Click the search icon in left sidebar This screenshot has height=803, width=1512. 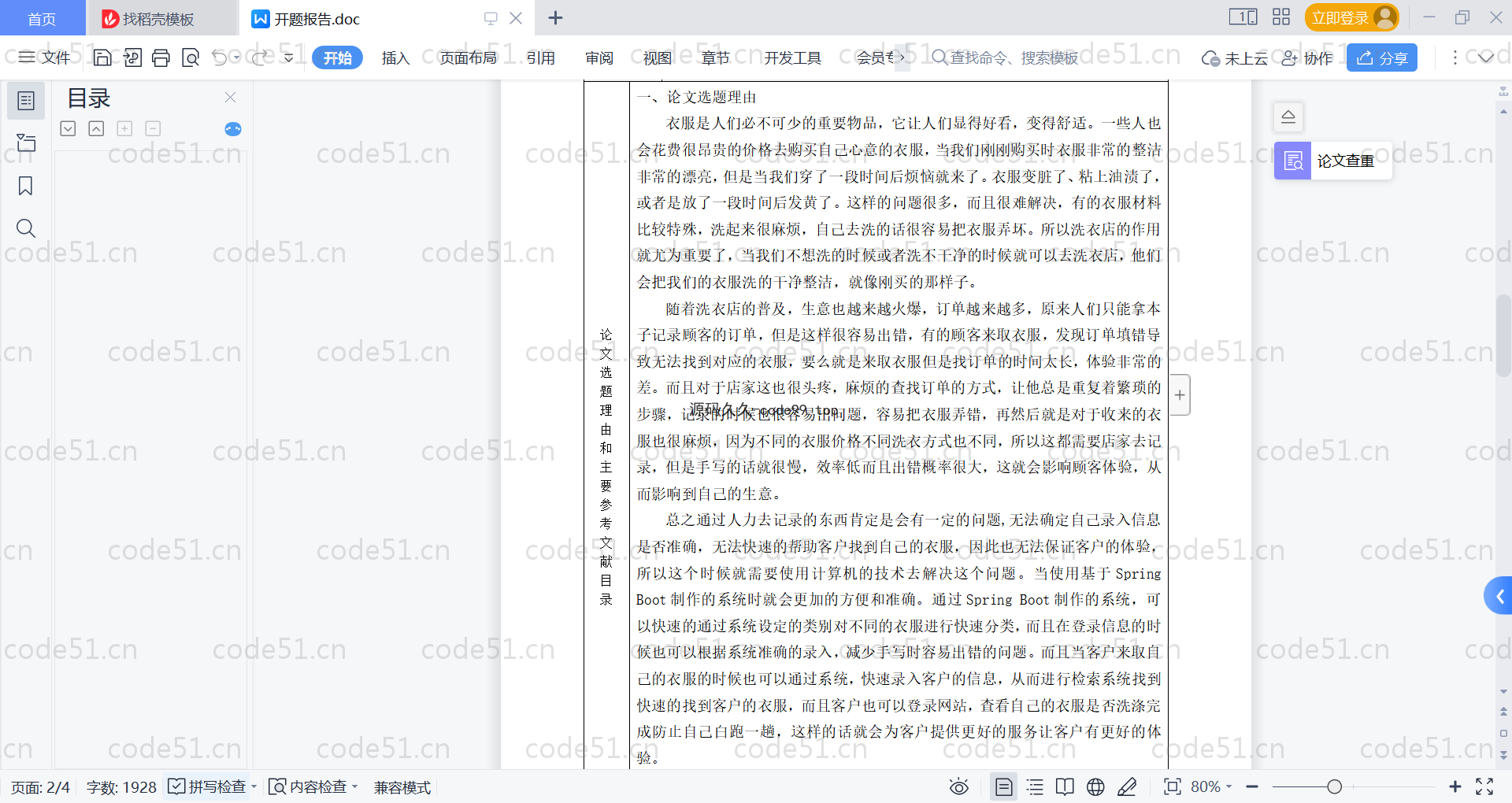point(25,228)
